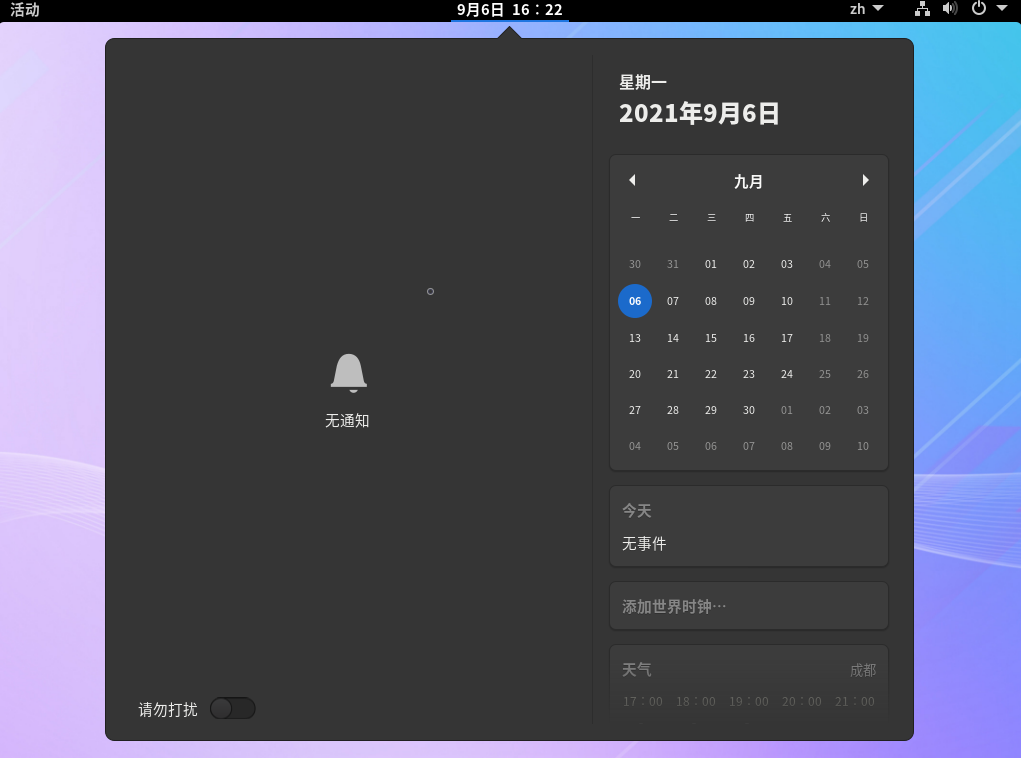Click the bell notification icon

point(348,373)
